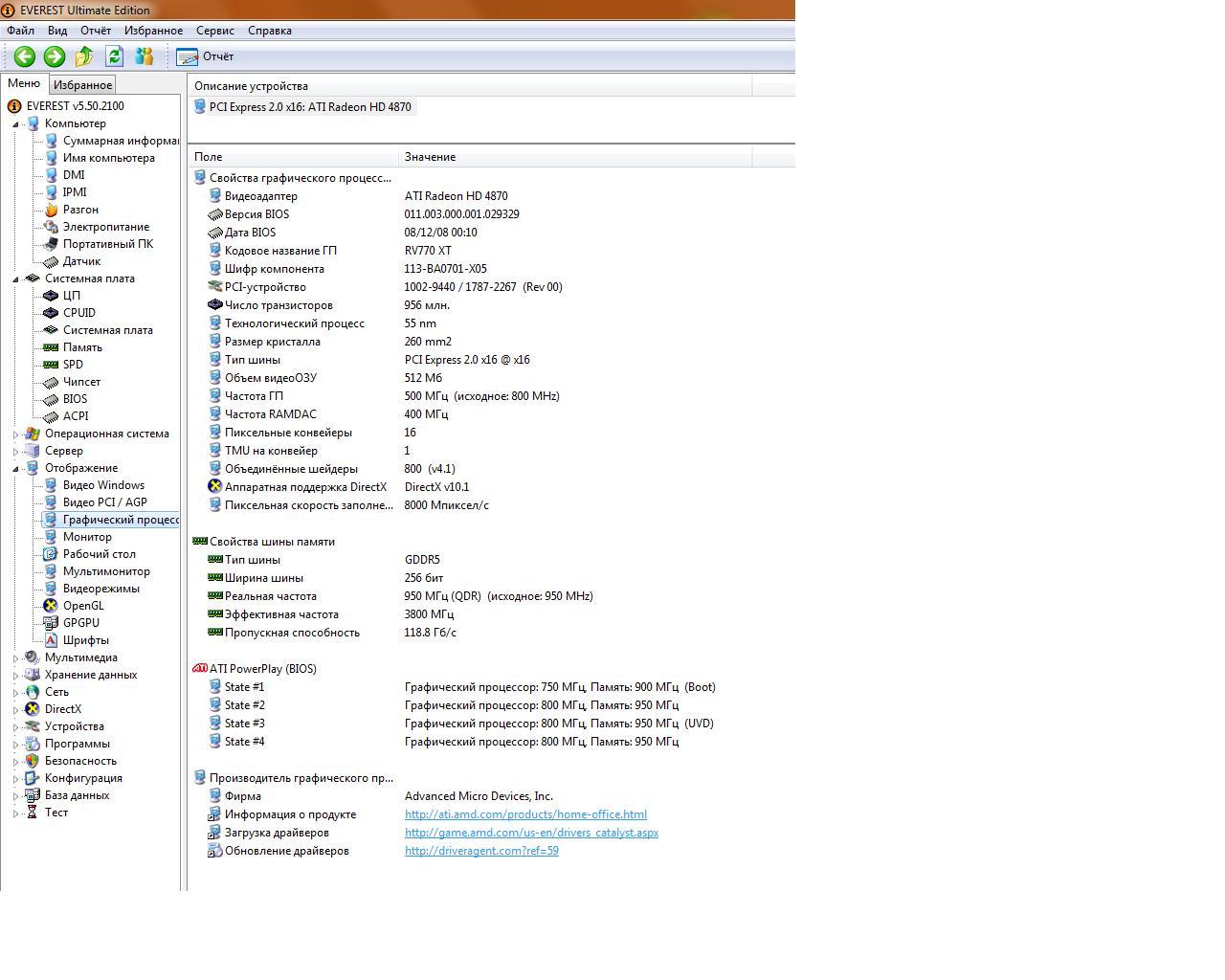Click the Конфигурация tree icon
The height and width of the screenshot is (980, 1225).
[x=33, y=778]
